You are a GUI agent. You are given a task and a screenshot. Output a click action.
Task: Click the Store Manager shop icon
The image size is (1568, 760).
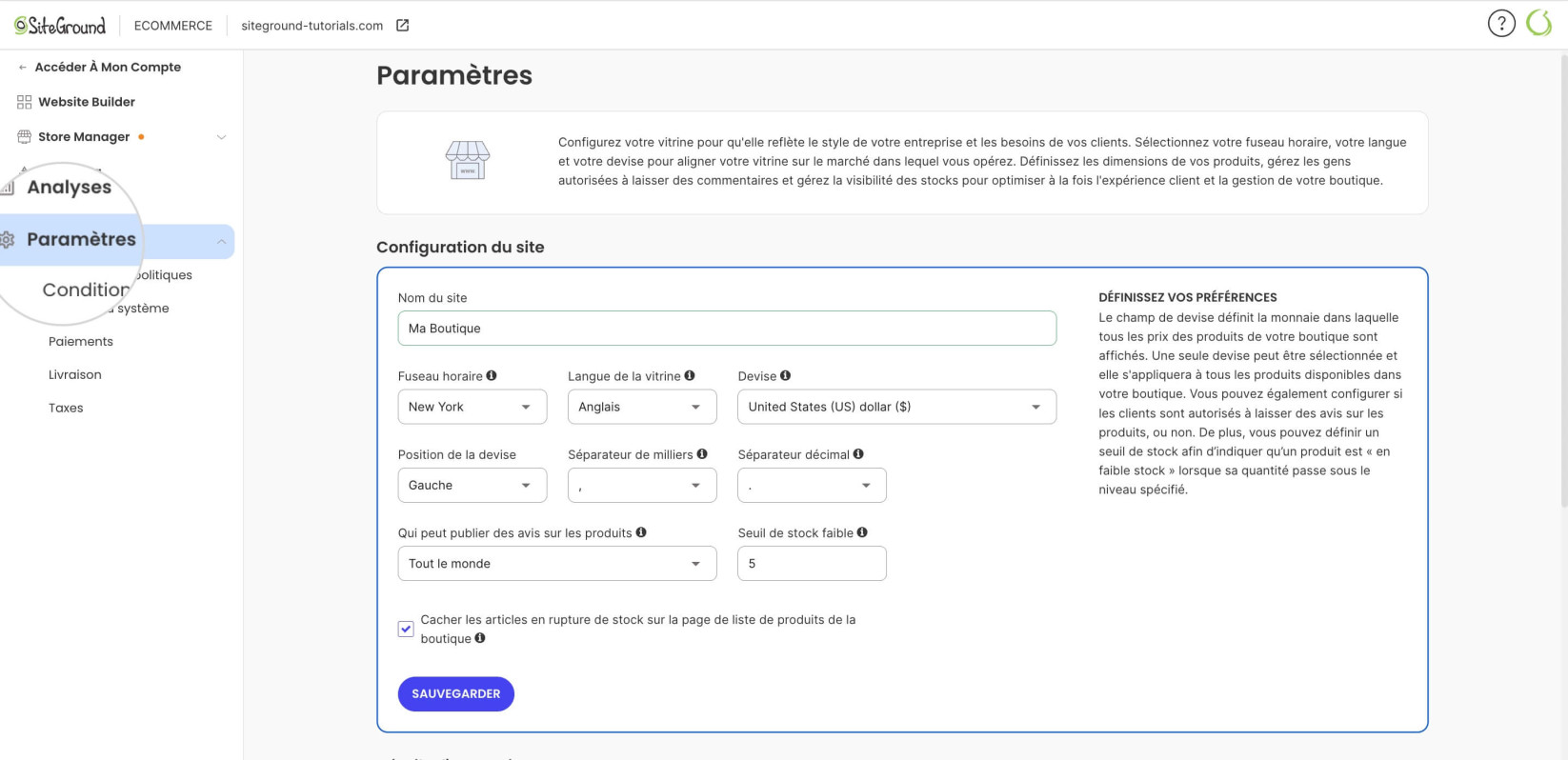(x=25, y=137)
